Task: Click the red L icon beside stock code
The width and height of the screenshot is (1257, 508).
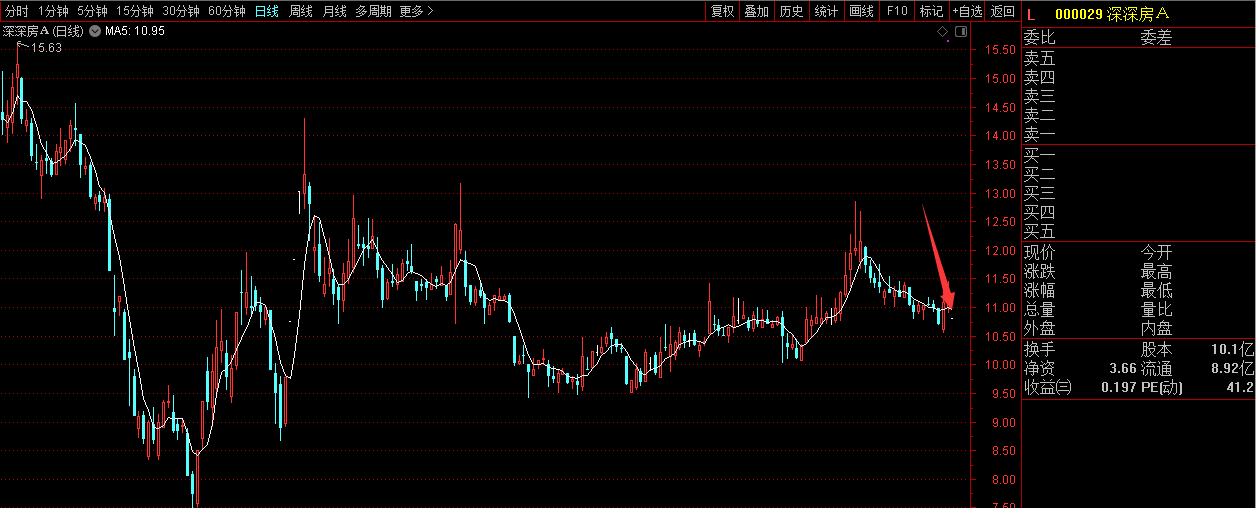Action: click(1031, 13)
